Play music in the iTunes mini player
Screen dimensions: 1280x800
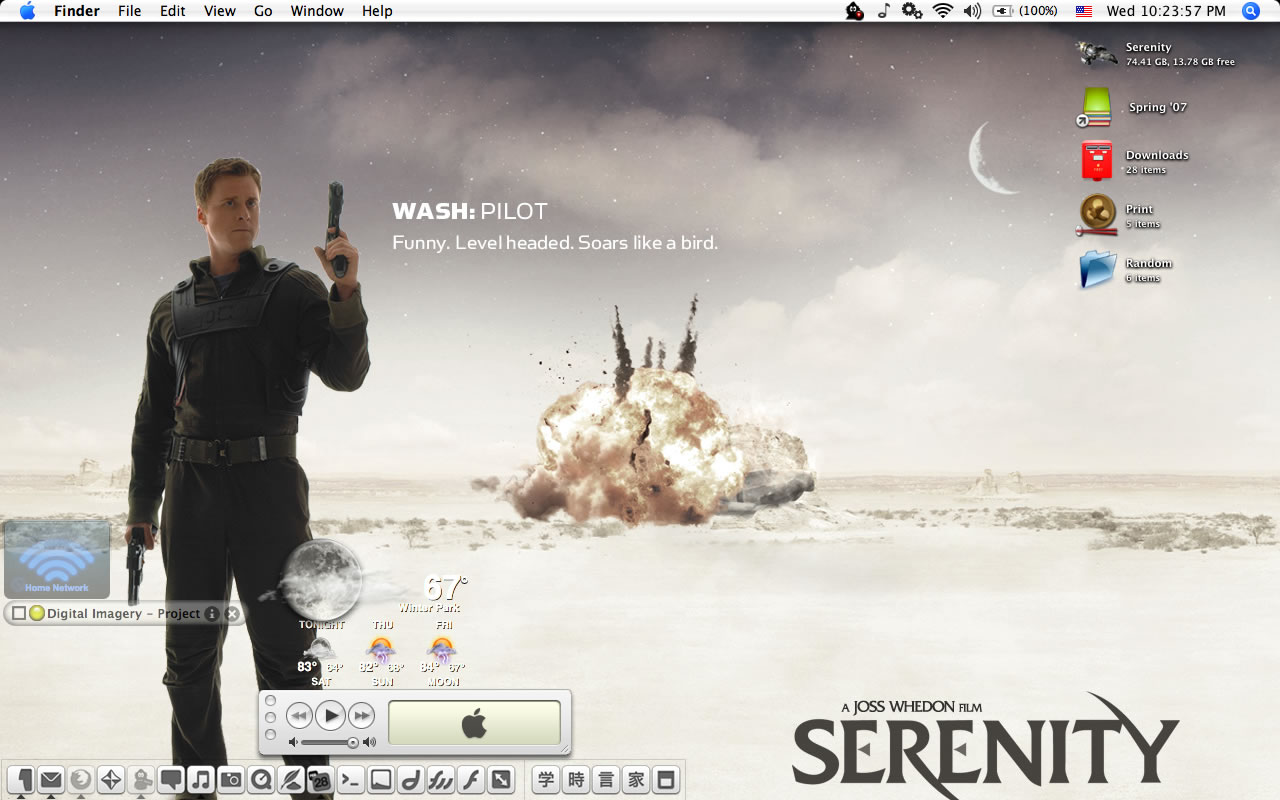[330, 715]
